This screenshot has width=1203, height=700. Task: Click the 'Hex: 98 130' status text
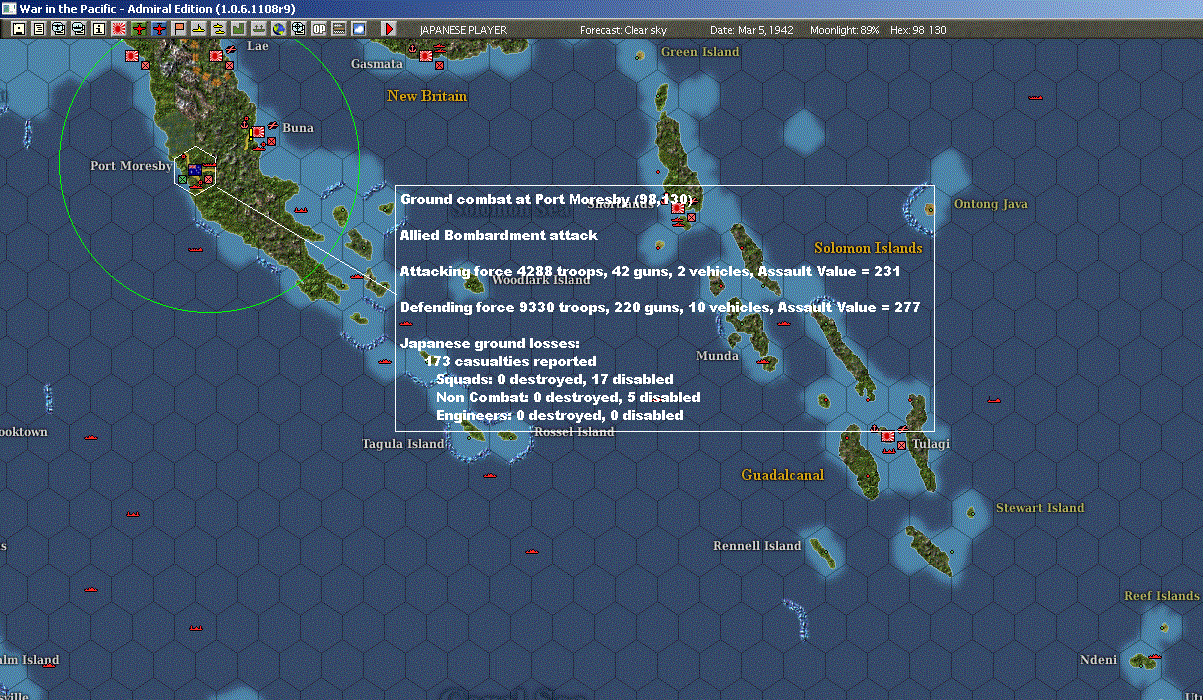917,30
